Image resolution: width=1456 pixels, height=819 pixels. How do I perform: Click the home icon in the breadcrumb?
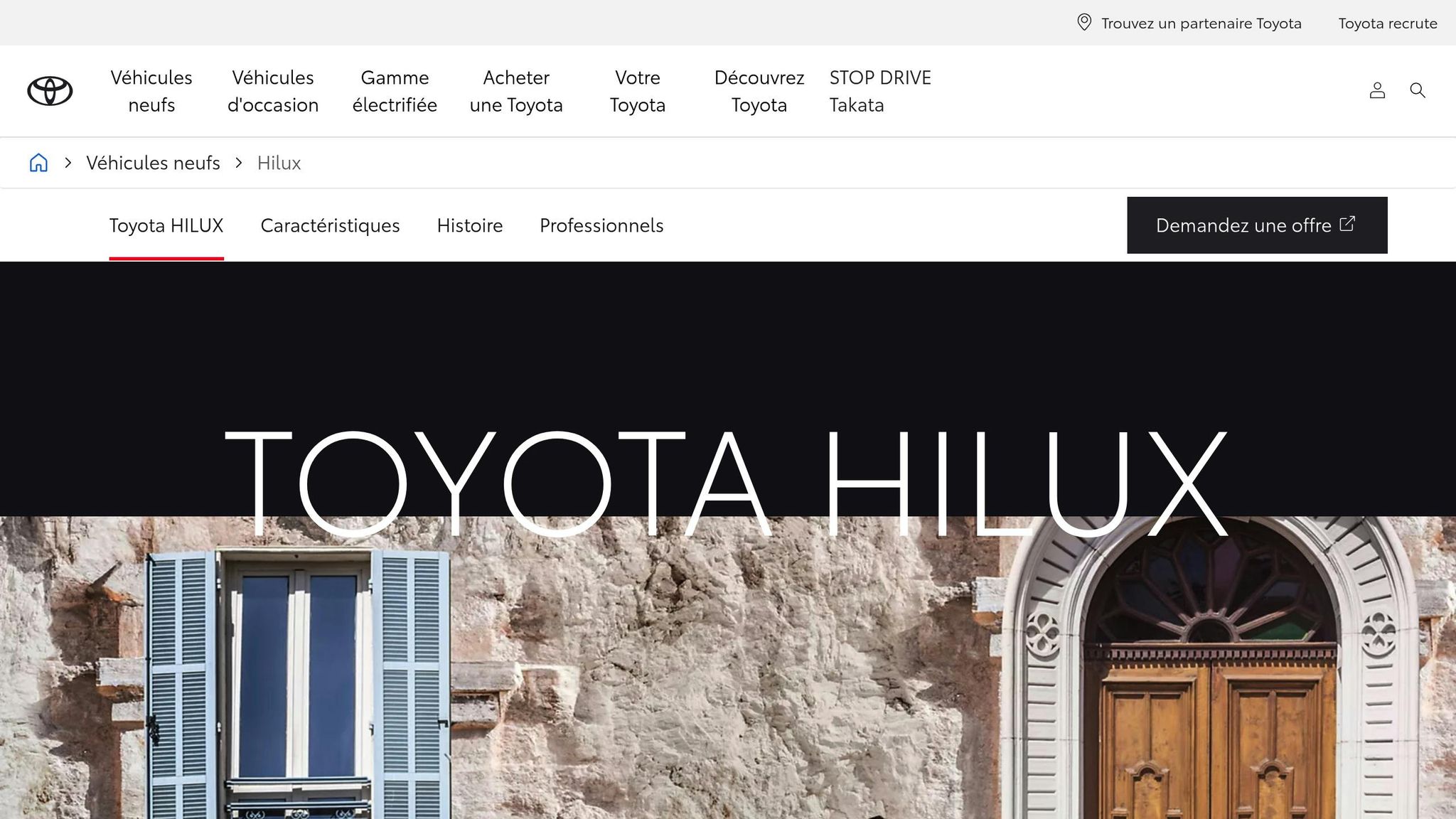click(x=38, y=163)
